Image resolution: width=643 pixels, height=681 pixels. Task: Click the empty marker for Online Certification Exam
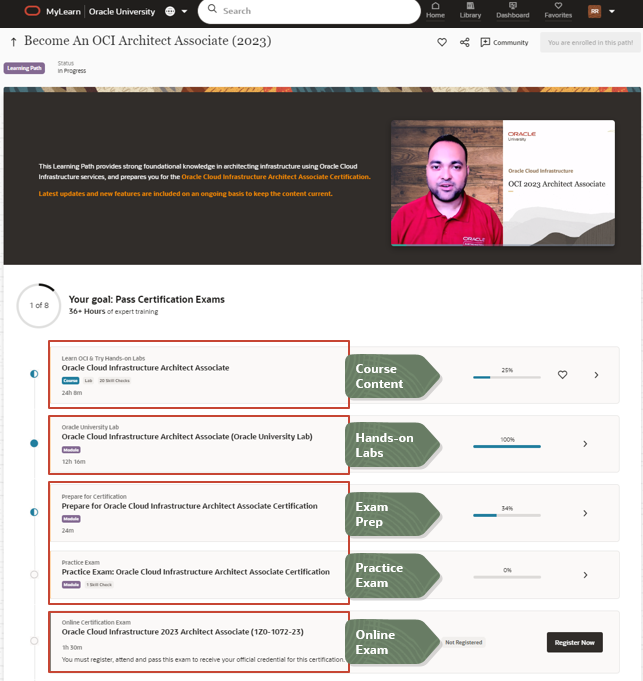[34, 641]
